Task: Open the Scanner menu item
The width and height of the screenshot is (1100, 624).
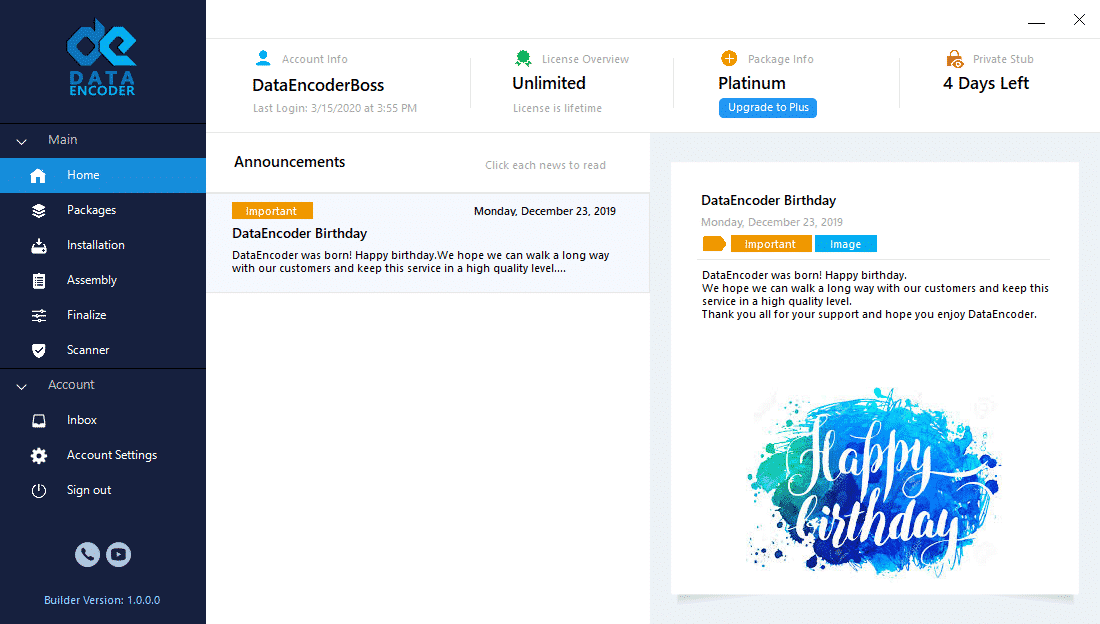Action: 103,350
